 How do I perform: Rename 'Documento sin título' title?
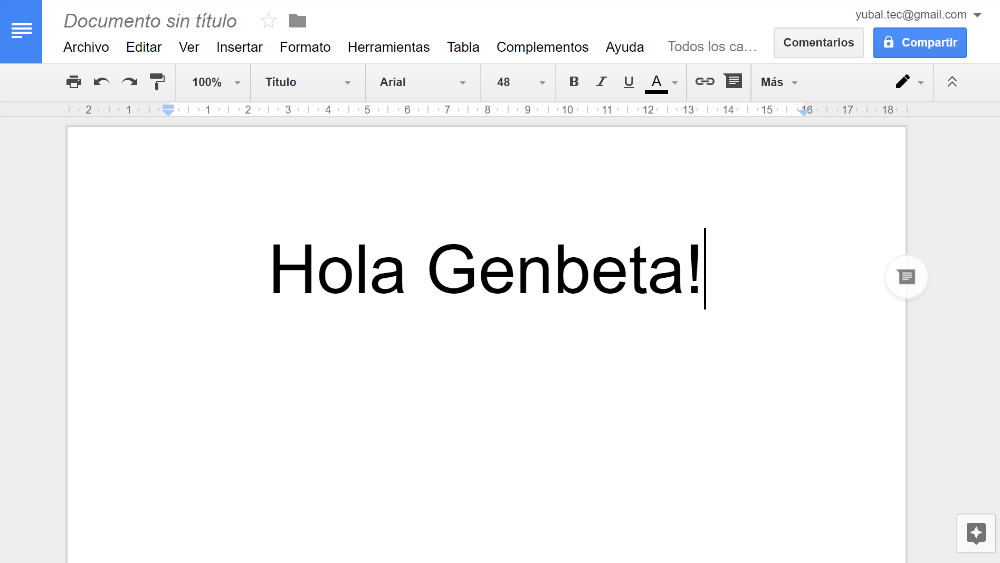click(150, 21)
